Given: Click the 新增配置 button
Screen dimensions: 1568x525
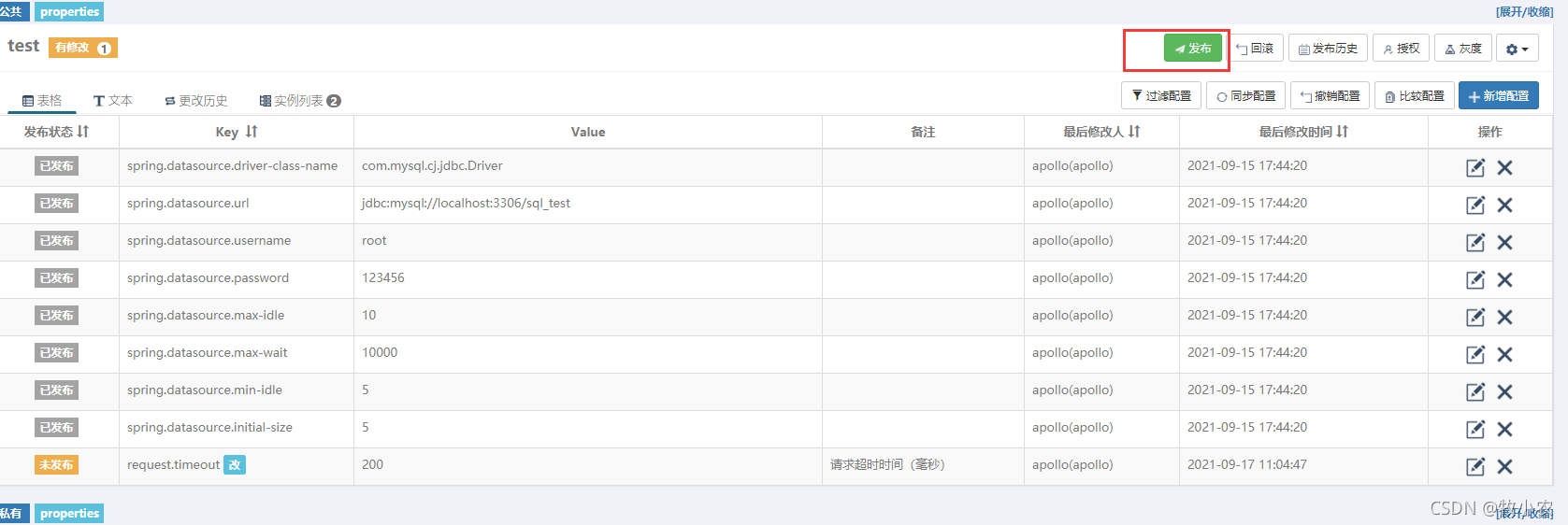Looking at the screenshot, I should click(x=1499, y=96).
